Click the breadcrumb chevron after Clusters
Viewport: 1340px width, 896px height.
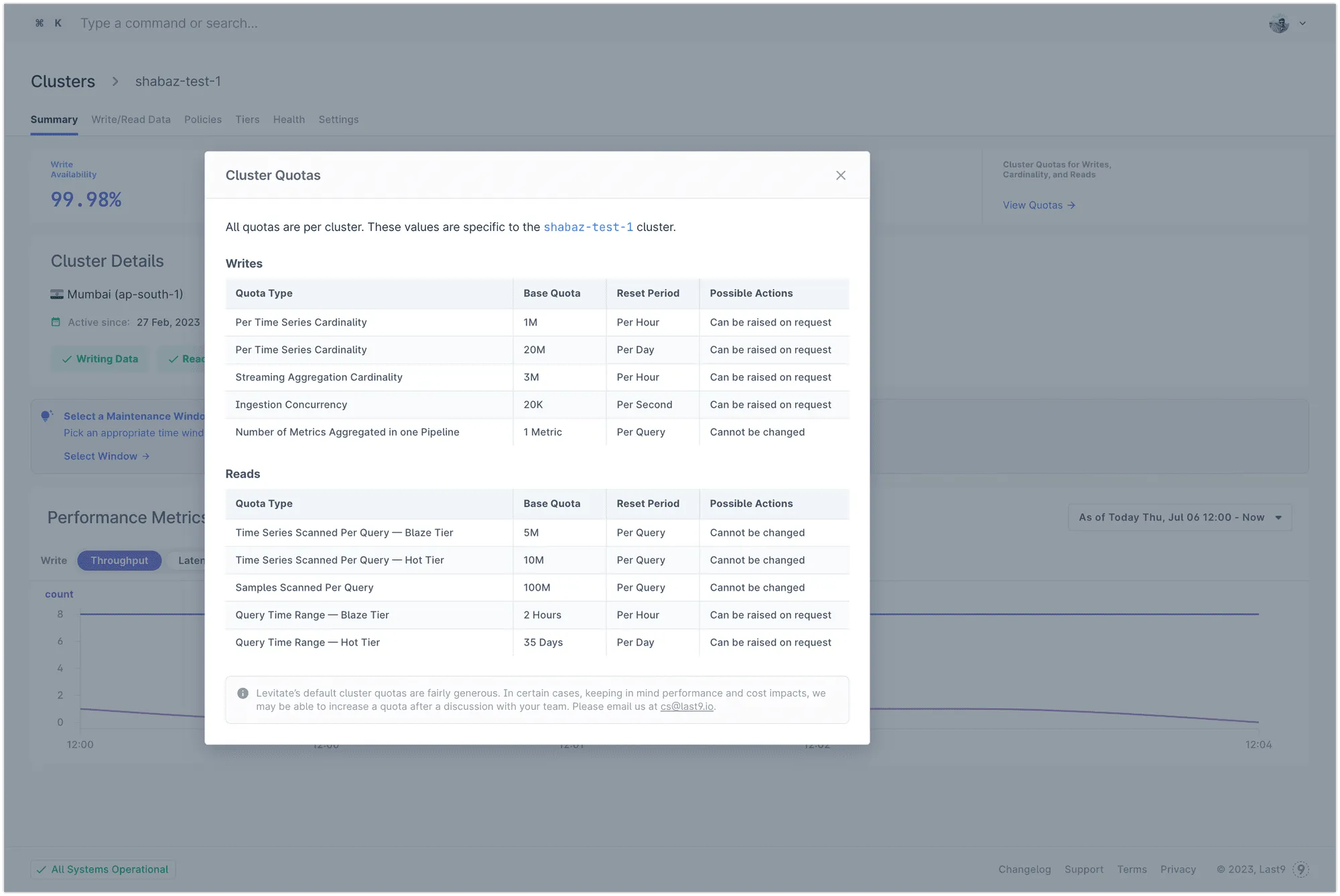click(x=115, y=81)
